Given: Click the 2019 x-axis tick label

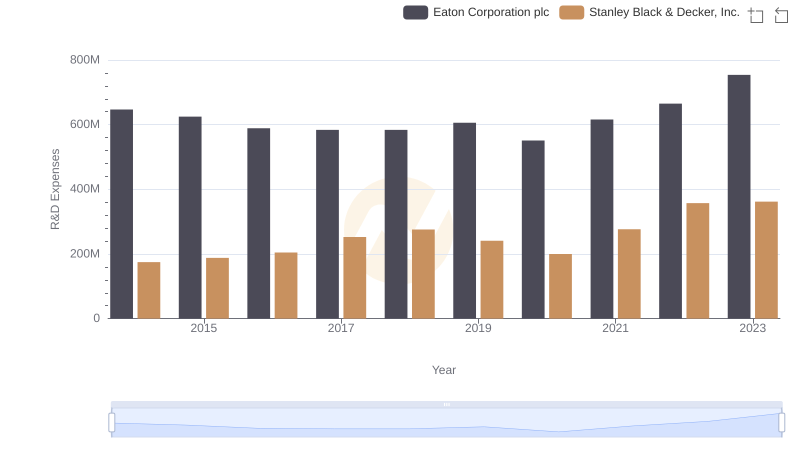Looking at the screenshot, I should tap(478, 328).
